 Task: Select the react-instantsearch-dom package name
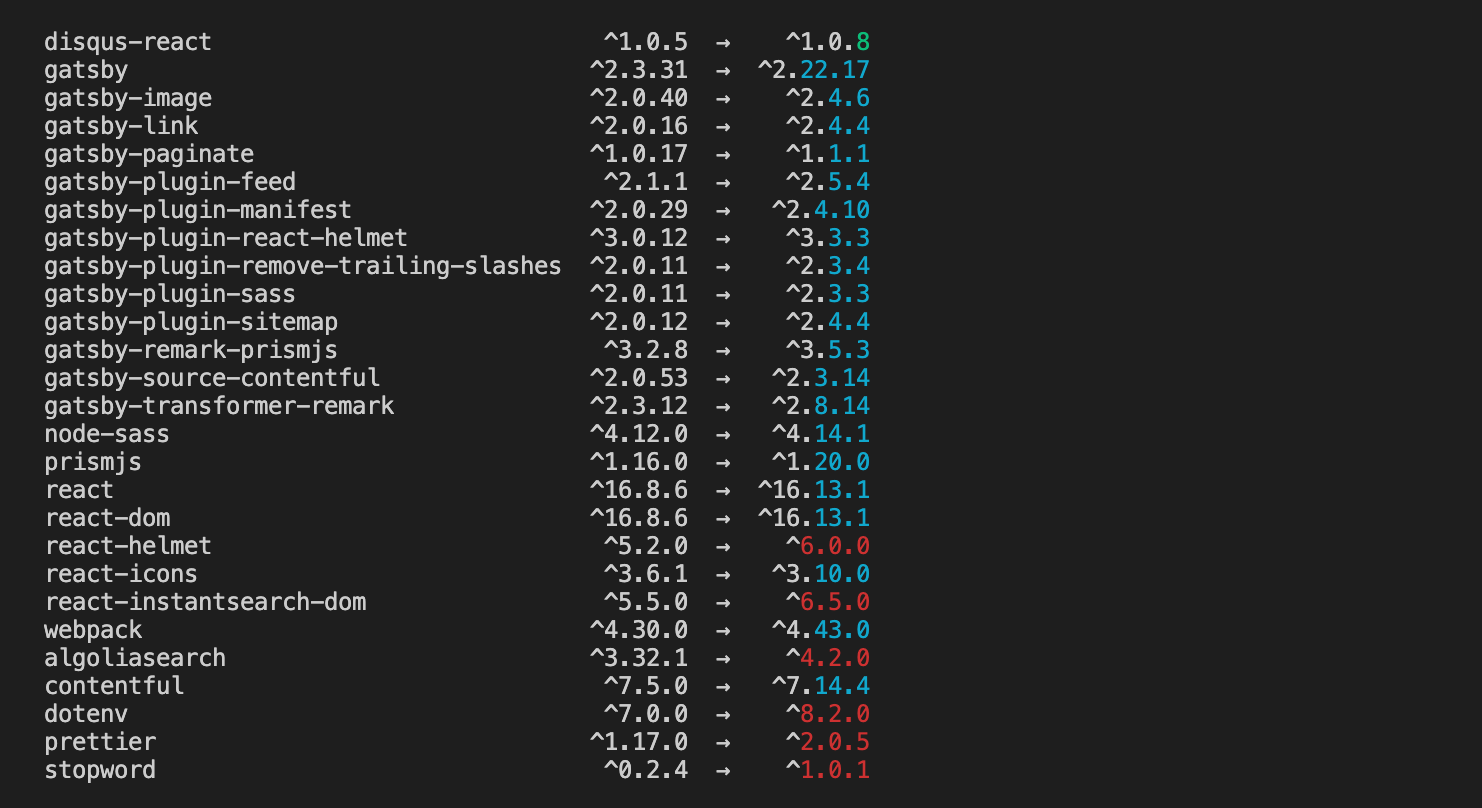205,602
